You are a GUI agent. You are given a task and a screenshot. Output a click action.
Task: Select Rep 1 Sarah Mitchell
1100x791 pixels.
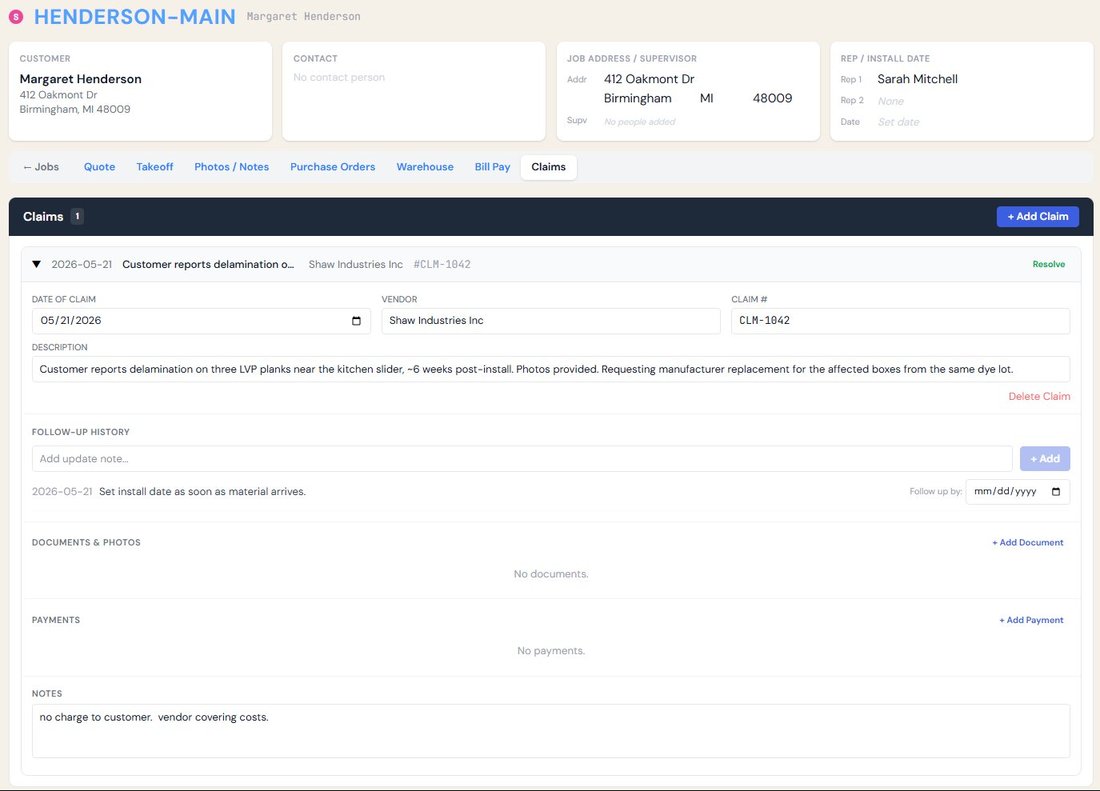(x=917, y=79)
